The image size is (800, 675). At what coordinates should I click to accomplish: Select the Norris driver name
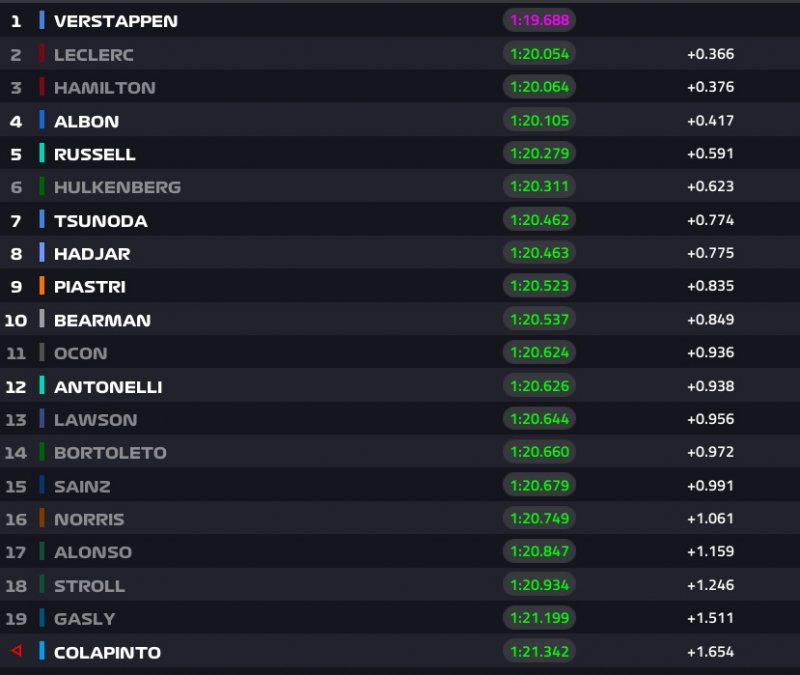pyautogui.click(x=89, y=519)
